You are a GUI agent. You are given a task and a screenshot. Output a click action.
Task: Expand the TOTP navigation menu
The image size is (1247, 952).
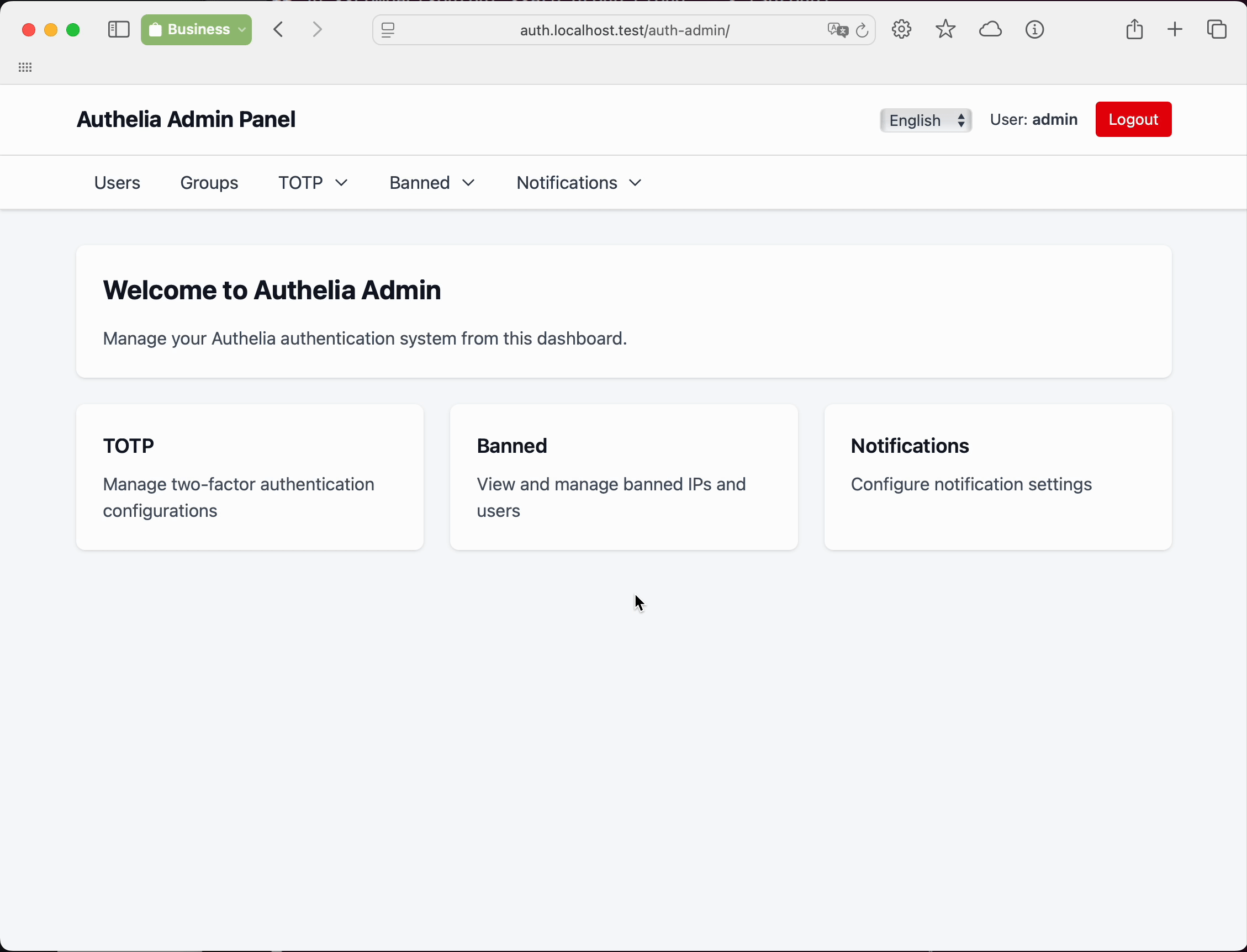[x=313, y=183]
